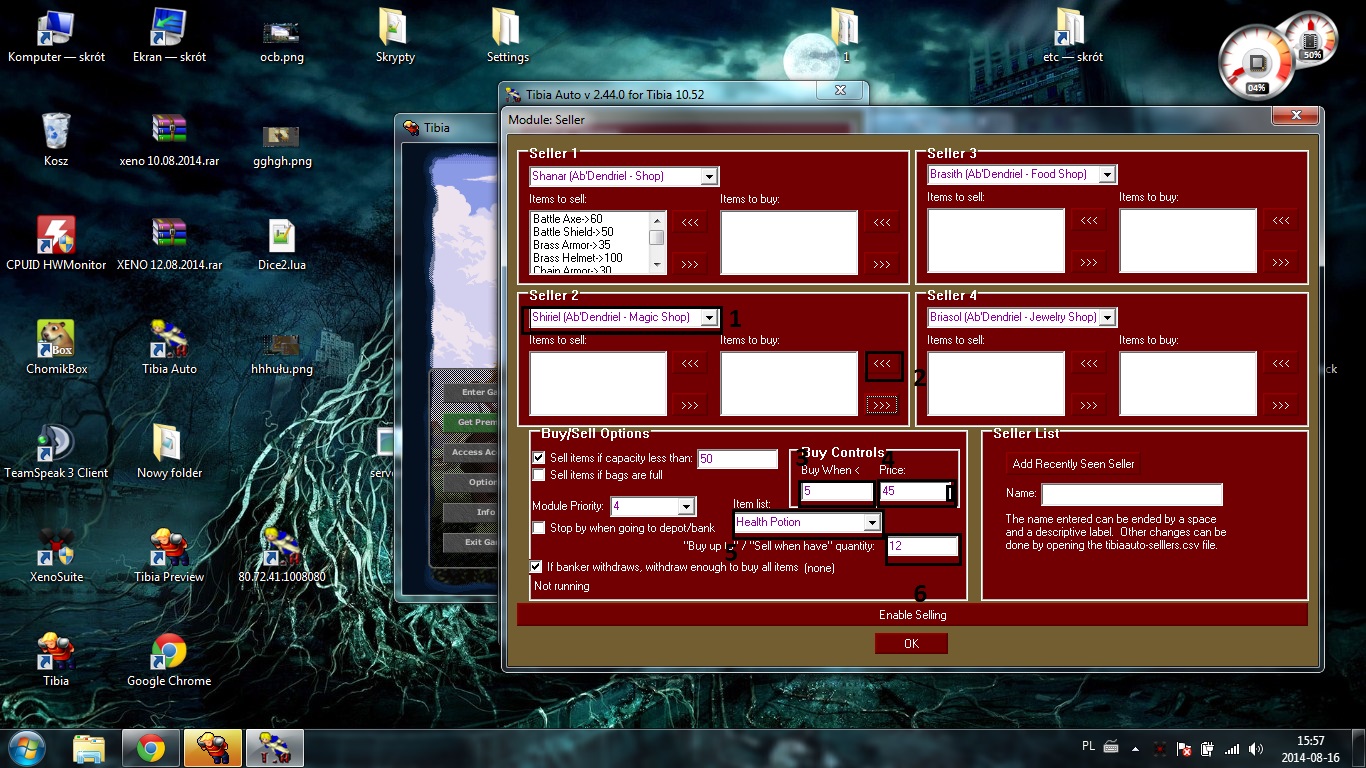Click Seller 3 items-to-buy >>> button
The width and height of the screenshot is (1366, 768).
[1280, 262]
